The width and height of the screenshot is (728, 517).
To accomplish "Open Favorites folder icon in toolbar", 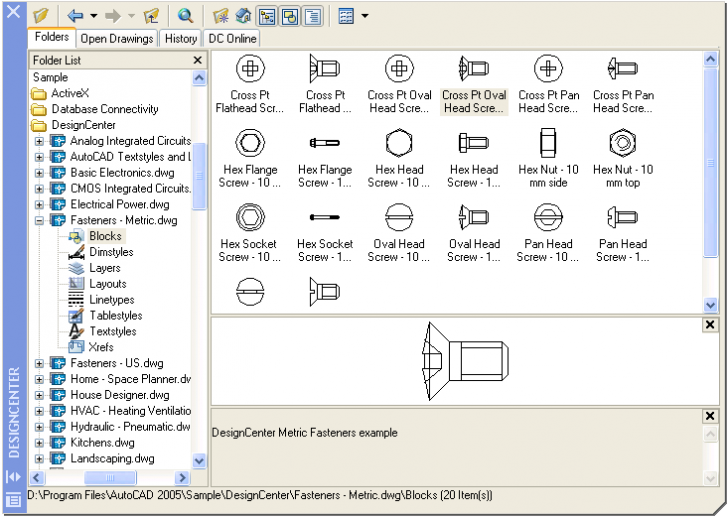I will (x=221, y=16).
